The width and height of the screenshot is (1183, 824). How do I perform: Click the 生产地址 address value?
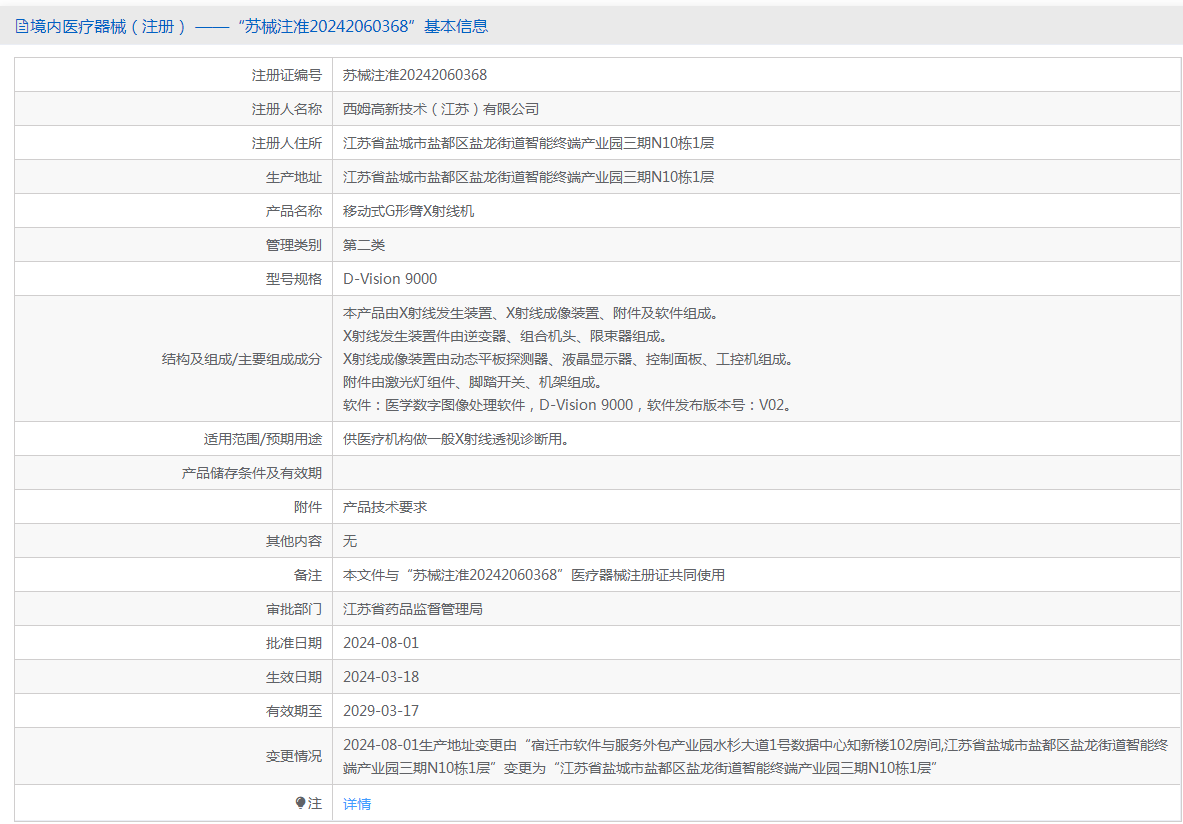528,177
